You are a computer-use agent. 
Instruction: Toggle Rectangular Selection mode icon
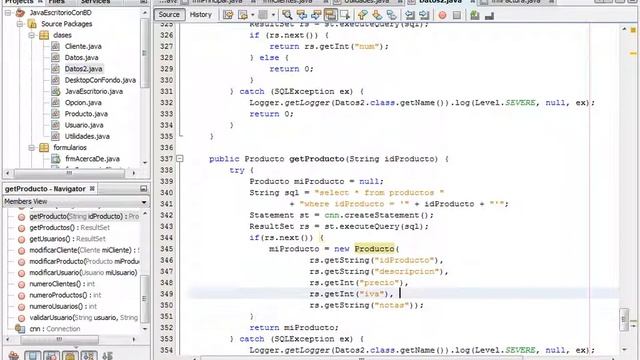(345, 15)
